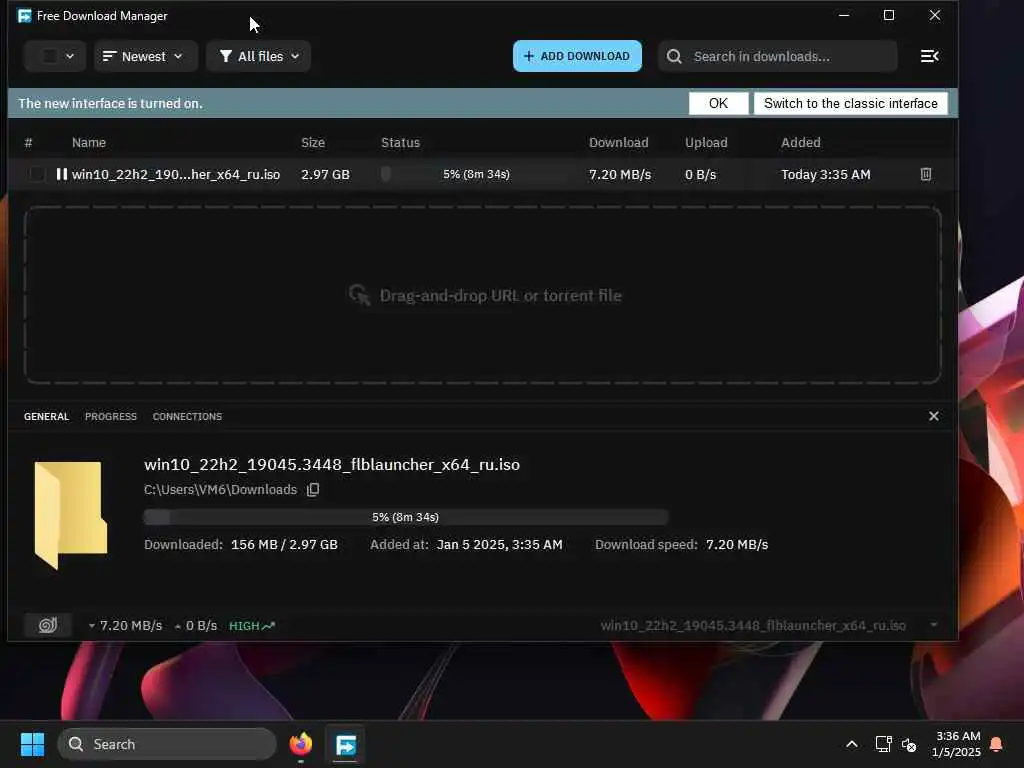Viewport: 1024px width, 768px height.
Task: Copy the download folder path icon
Action: pos(313,489)
